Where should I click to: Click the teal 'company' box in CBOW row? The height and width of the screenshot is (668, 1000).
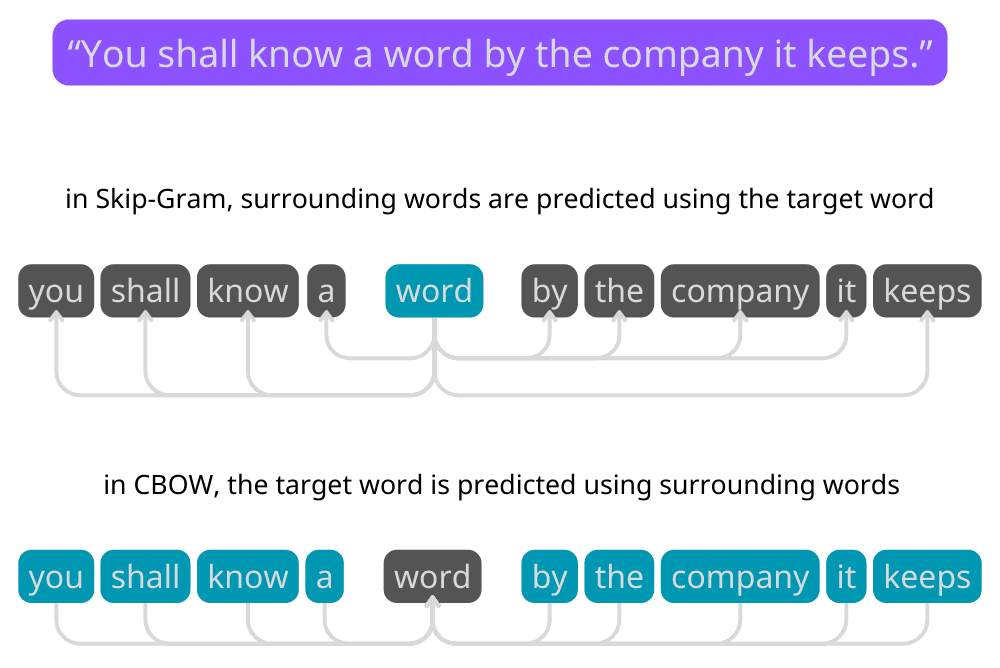click(740, 577)
